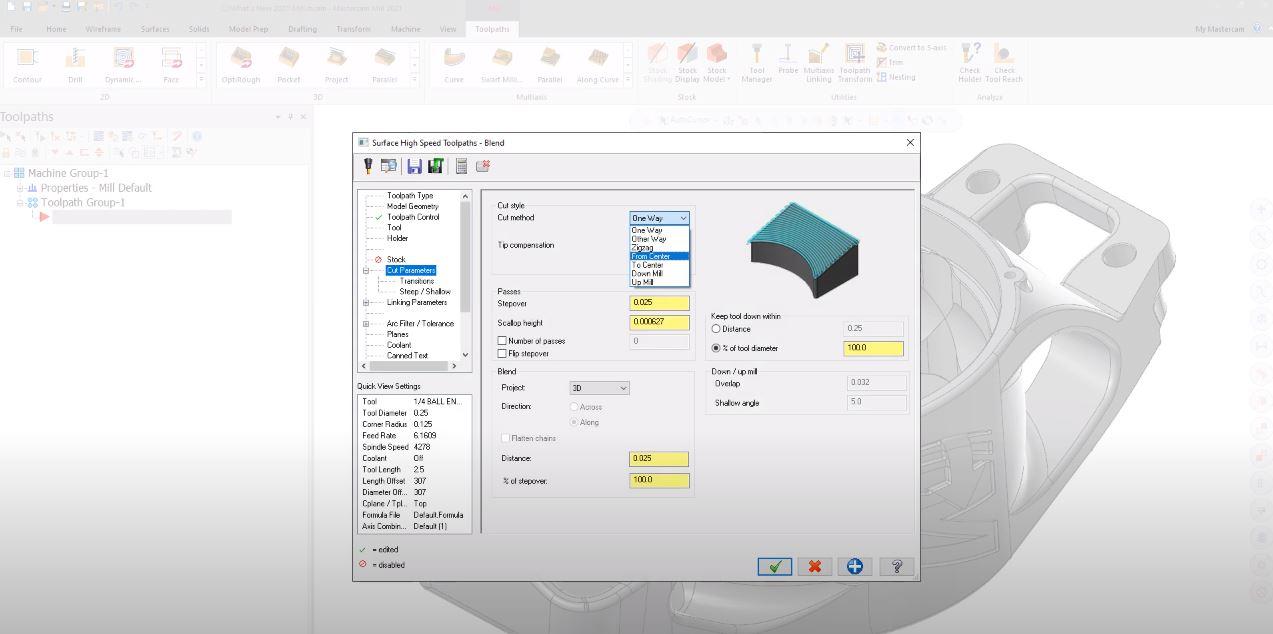Select the % of tool diameter radio

pos(716,348)
